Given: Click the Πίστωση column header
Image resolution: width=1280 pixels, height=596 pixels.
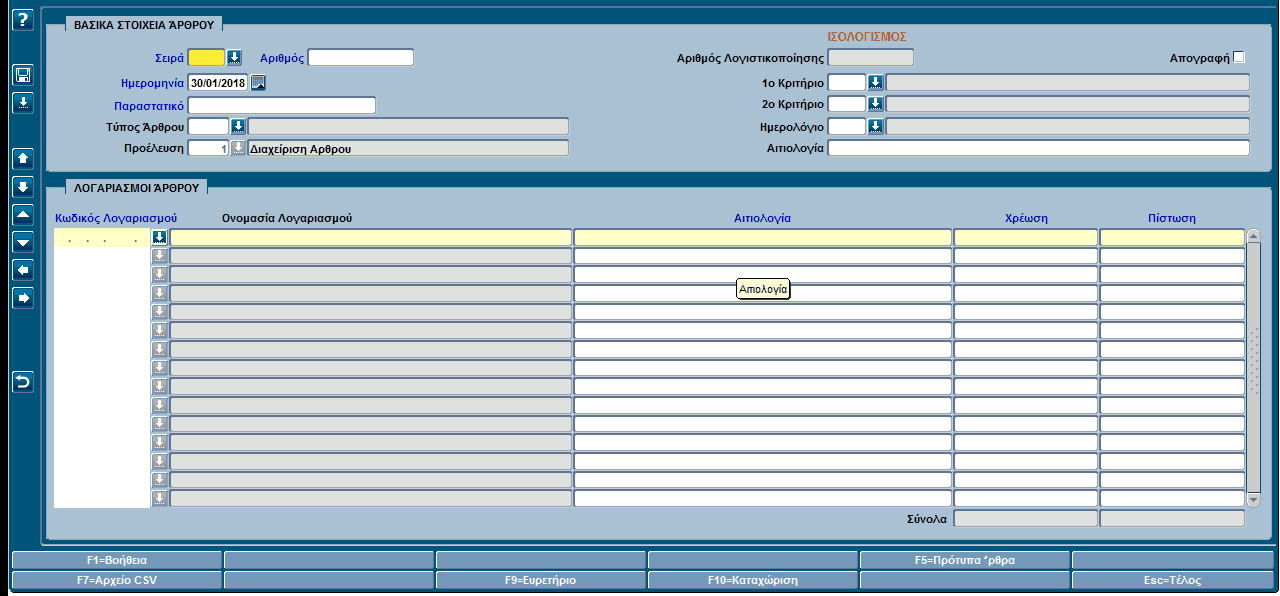Looking at the screenshot, I should tap(1172, 218).
